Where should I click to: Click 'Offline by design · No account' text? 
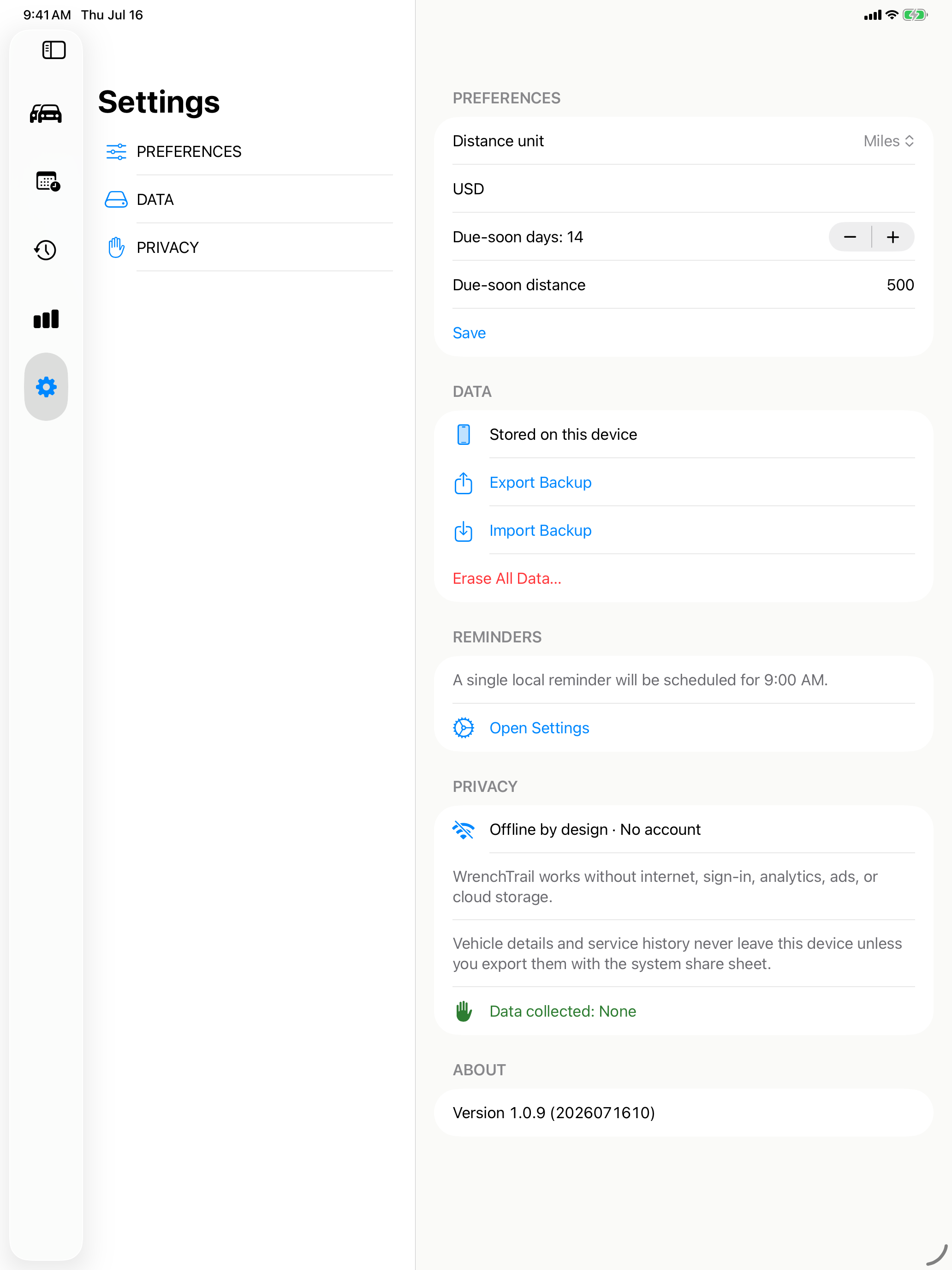pos(595,830)
